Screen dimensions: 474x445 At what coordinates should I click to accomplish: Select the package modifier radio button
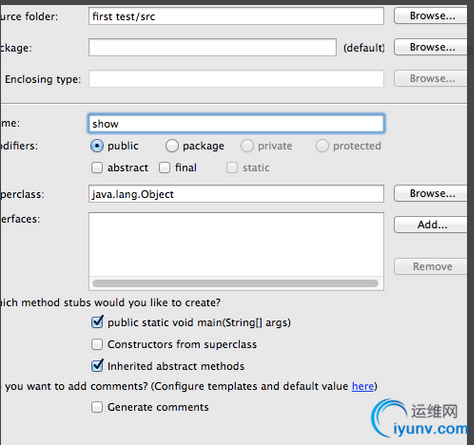[172, 146]
